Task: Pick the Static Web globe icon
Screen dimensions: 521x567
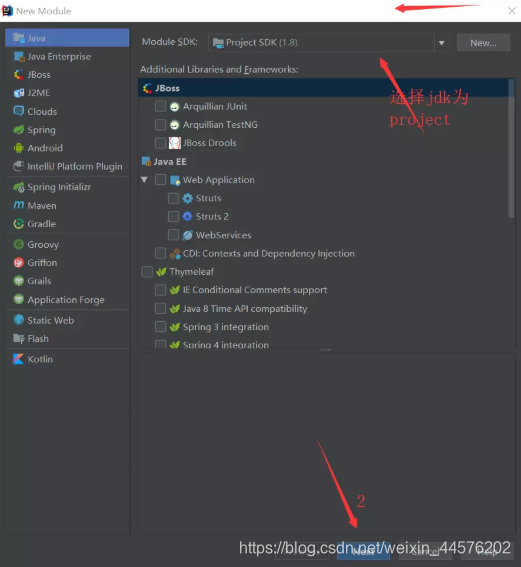Action: pos(18,320)
